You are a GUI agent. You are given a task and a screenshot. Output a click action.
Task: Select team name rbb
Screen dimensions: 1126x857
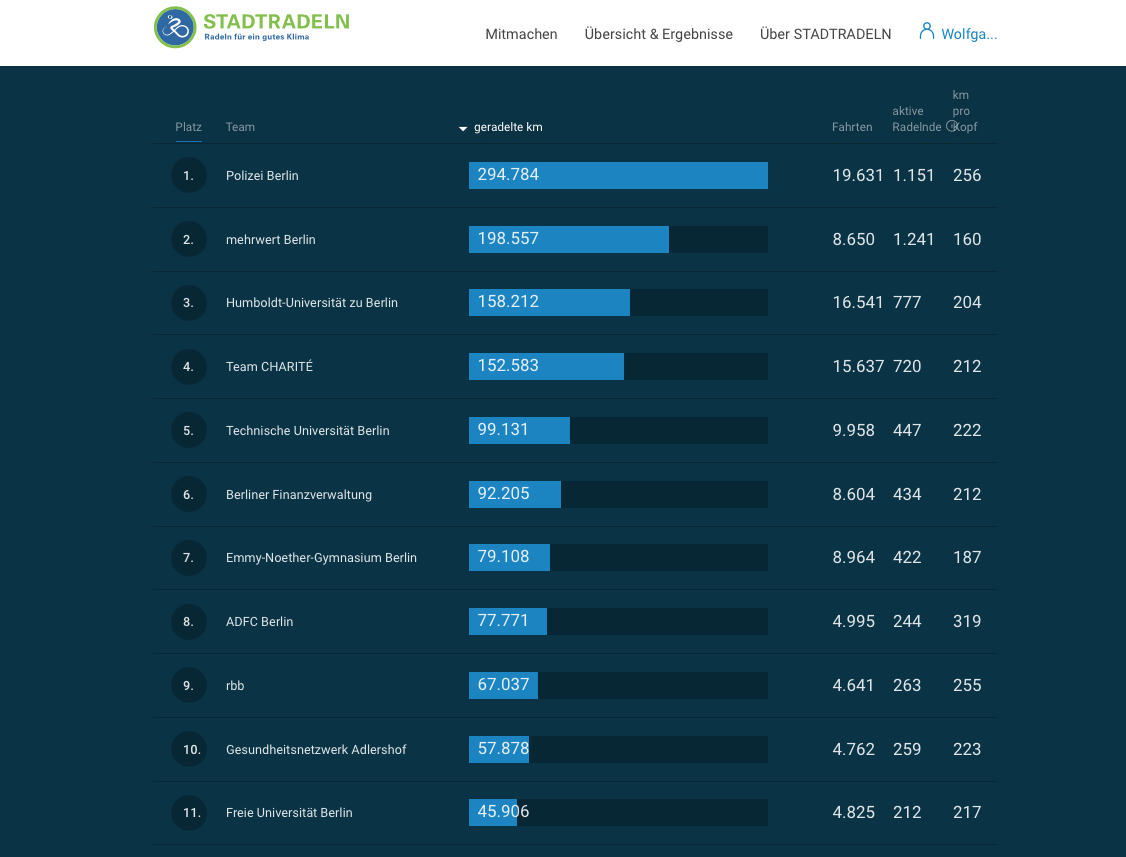[x=235, y=685]
